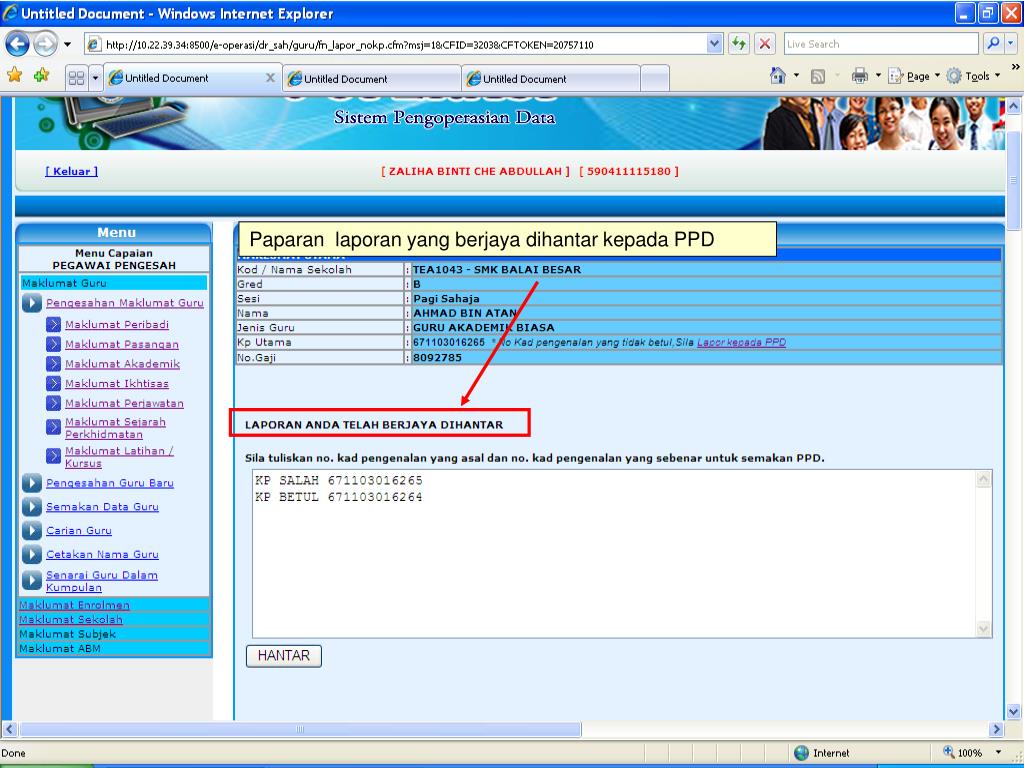
Task: Click the arrow icon beside Maklumat Peribadi
Action: (x=54, y=325)
